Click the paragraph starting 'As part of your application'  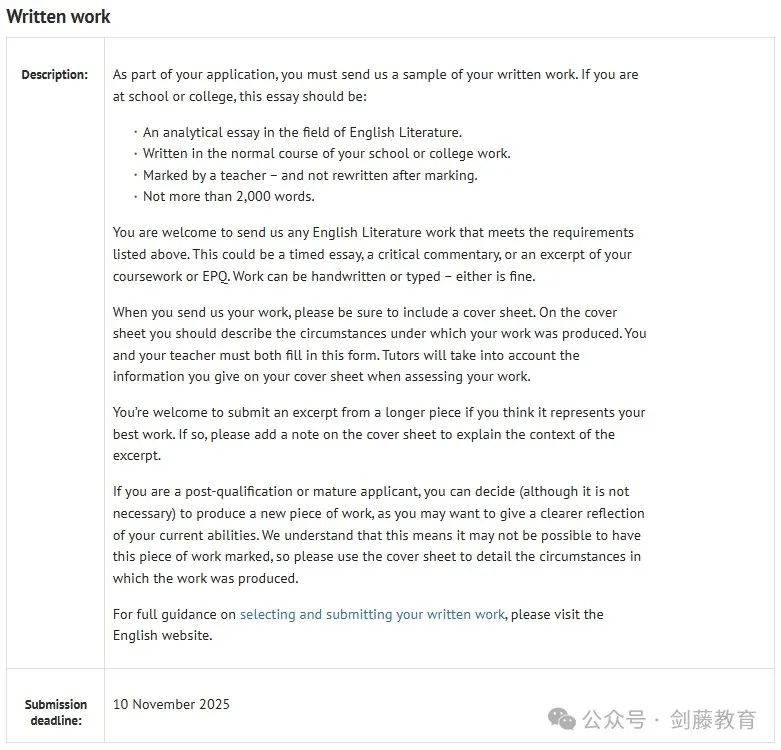pos(376,85)
